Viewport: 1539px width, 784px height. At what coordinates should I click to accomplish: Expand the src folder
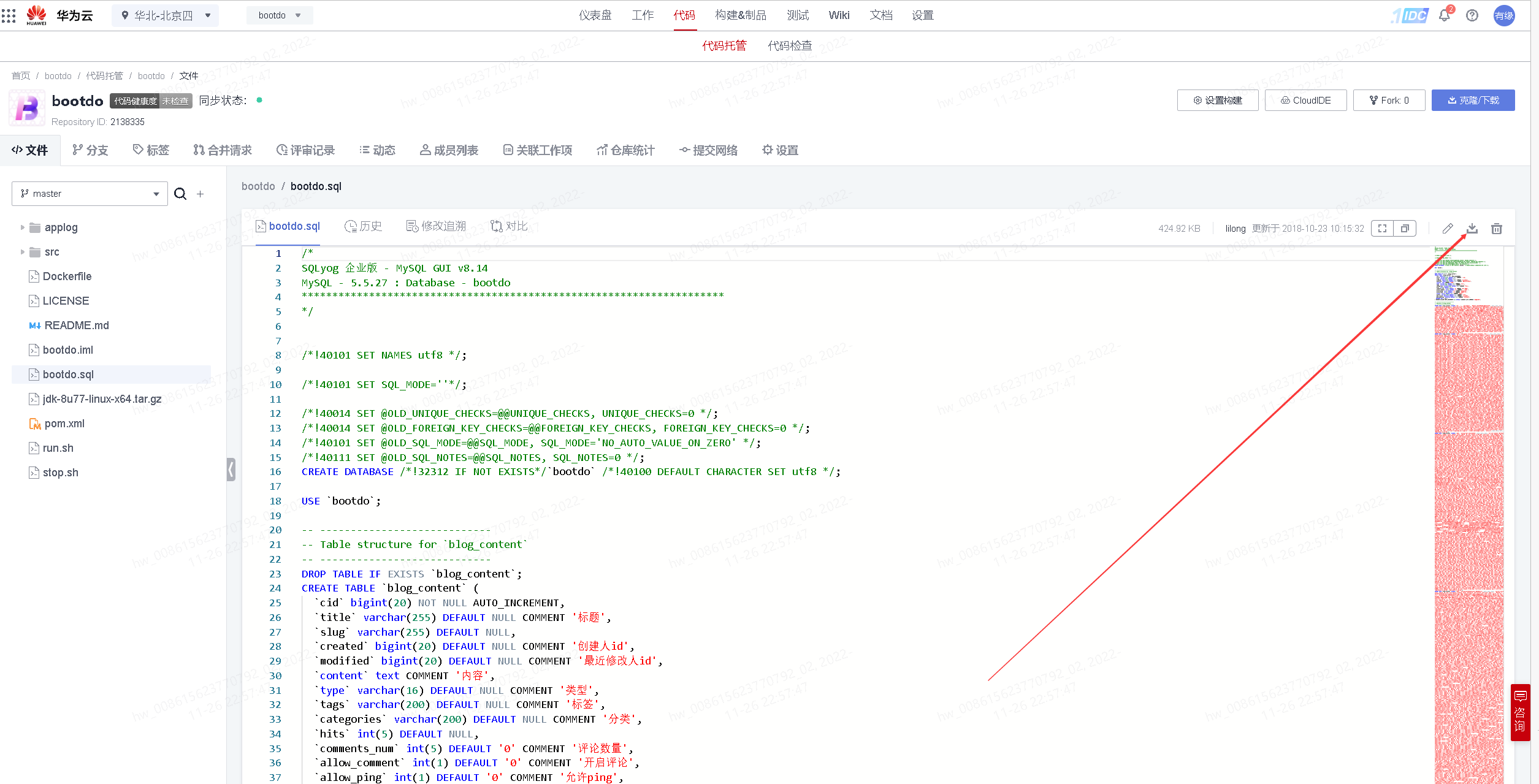pos(23,252)
